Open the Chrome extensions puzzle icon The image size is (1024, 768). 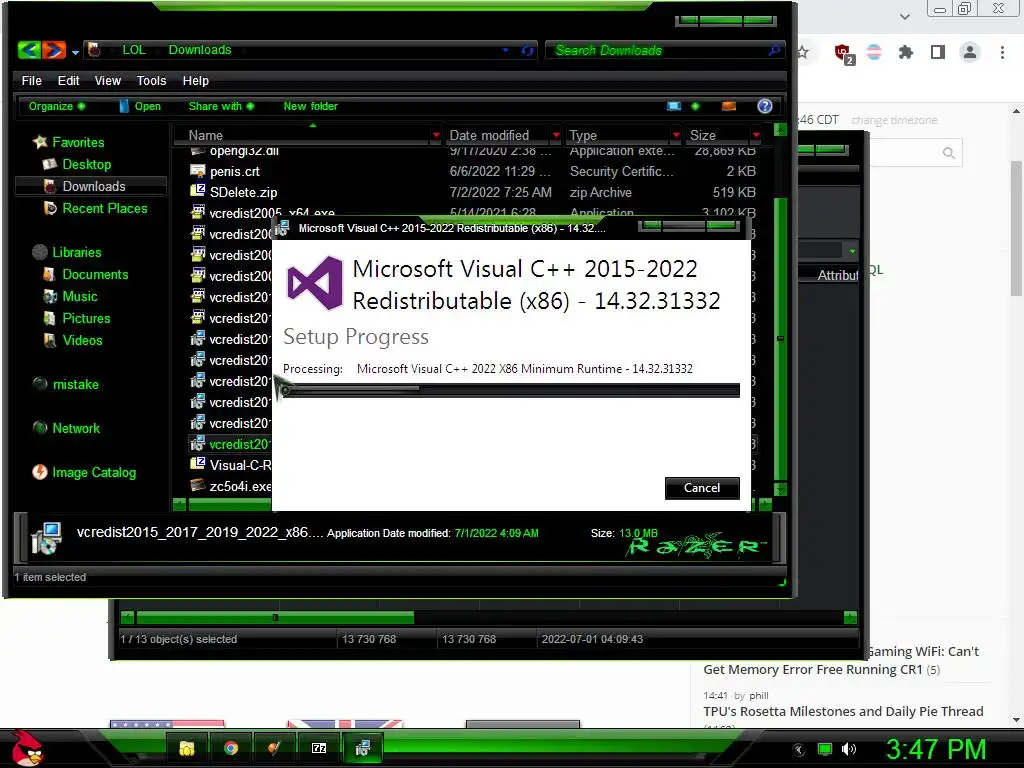[906, 52]
